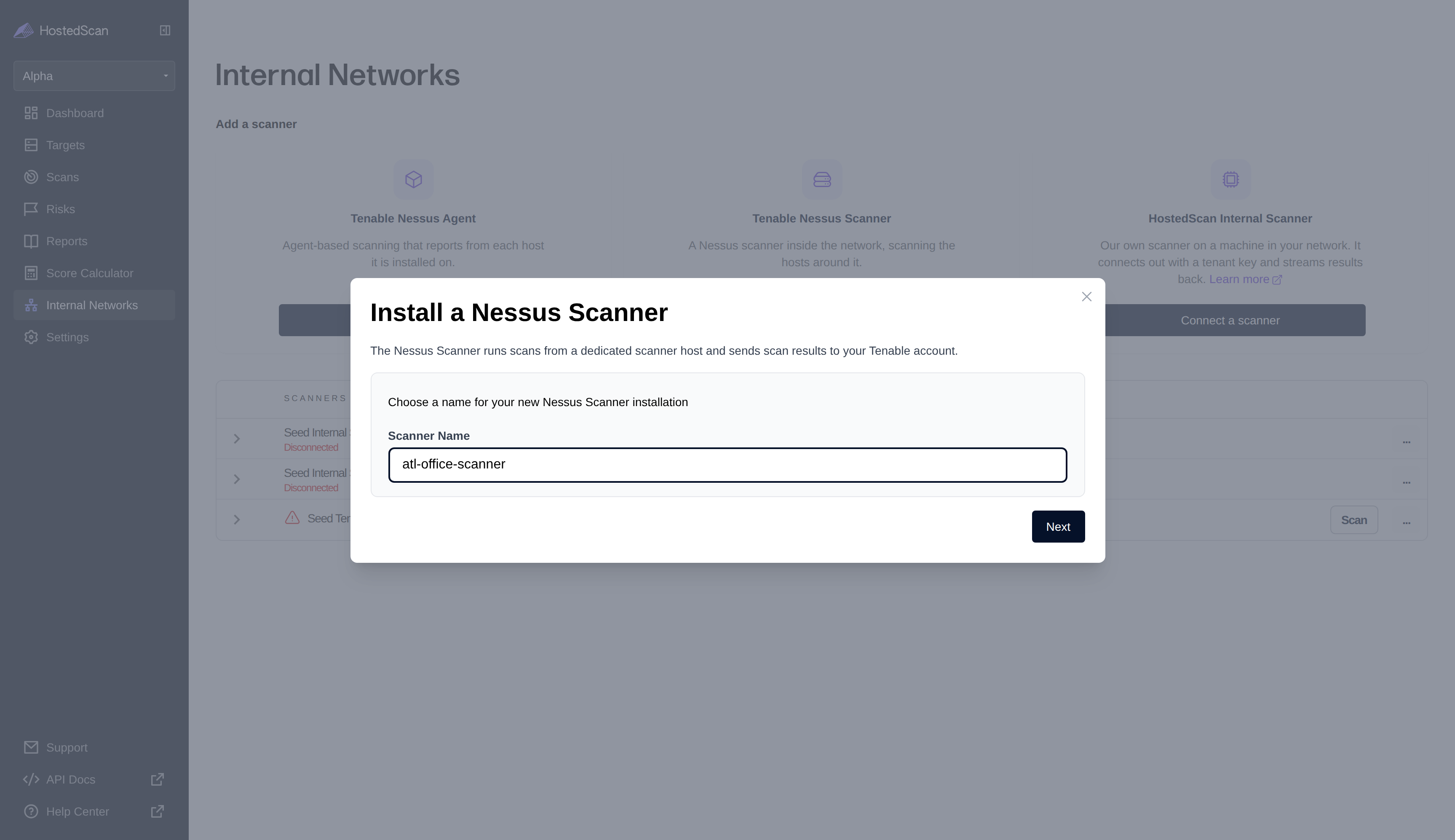Open the Targets page

point(94,145)
